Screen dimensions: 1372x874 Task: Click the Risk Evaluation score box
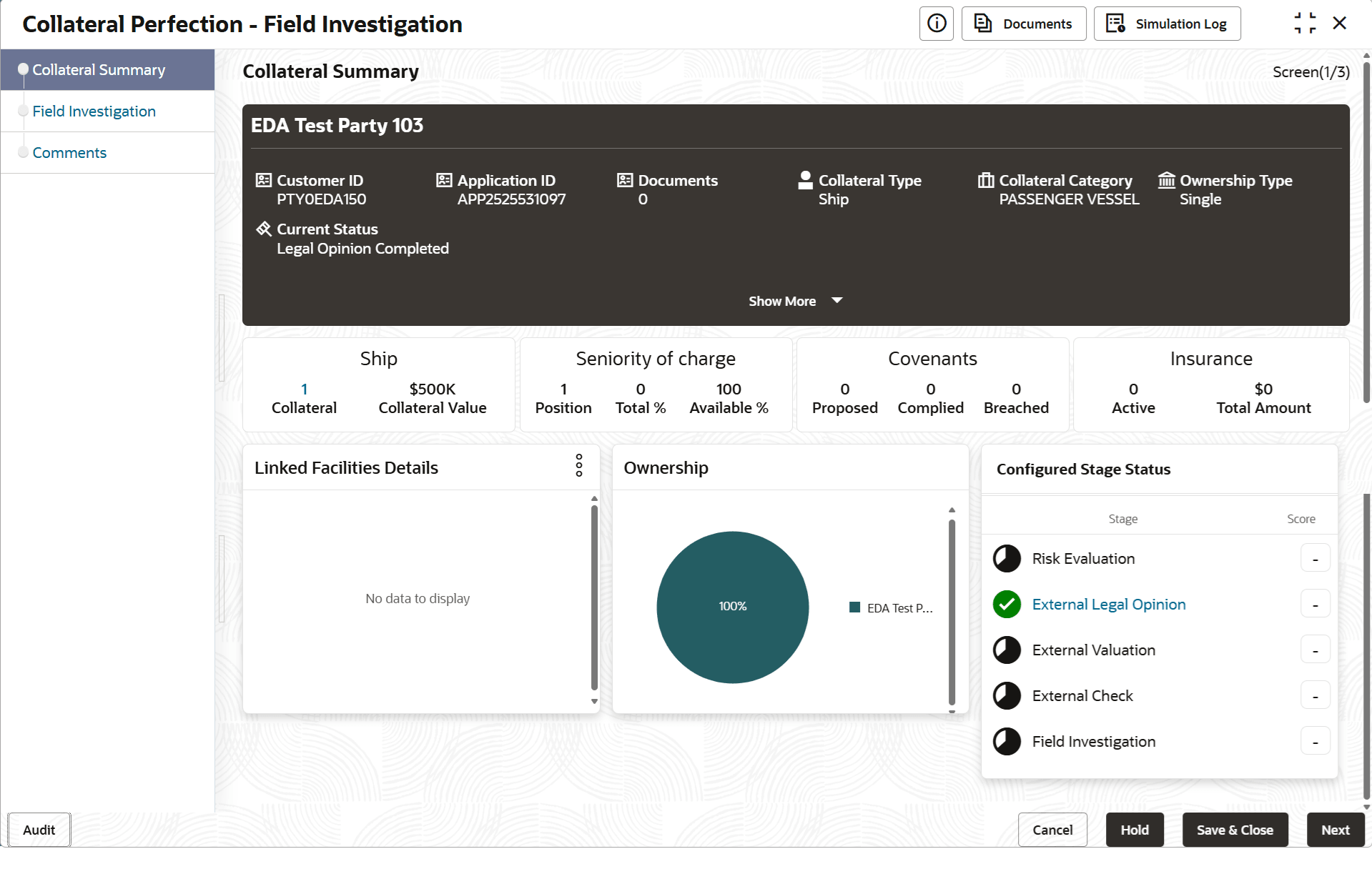coord(1316,559)
